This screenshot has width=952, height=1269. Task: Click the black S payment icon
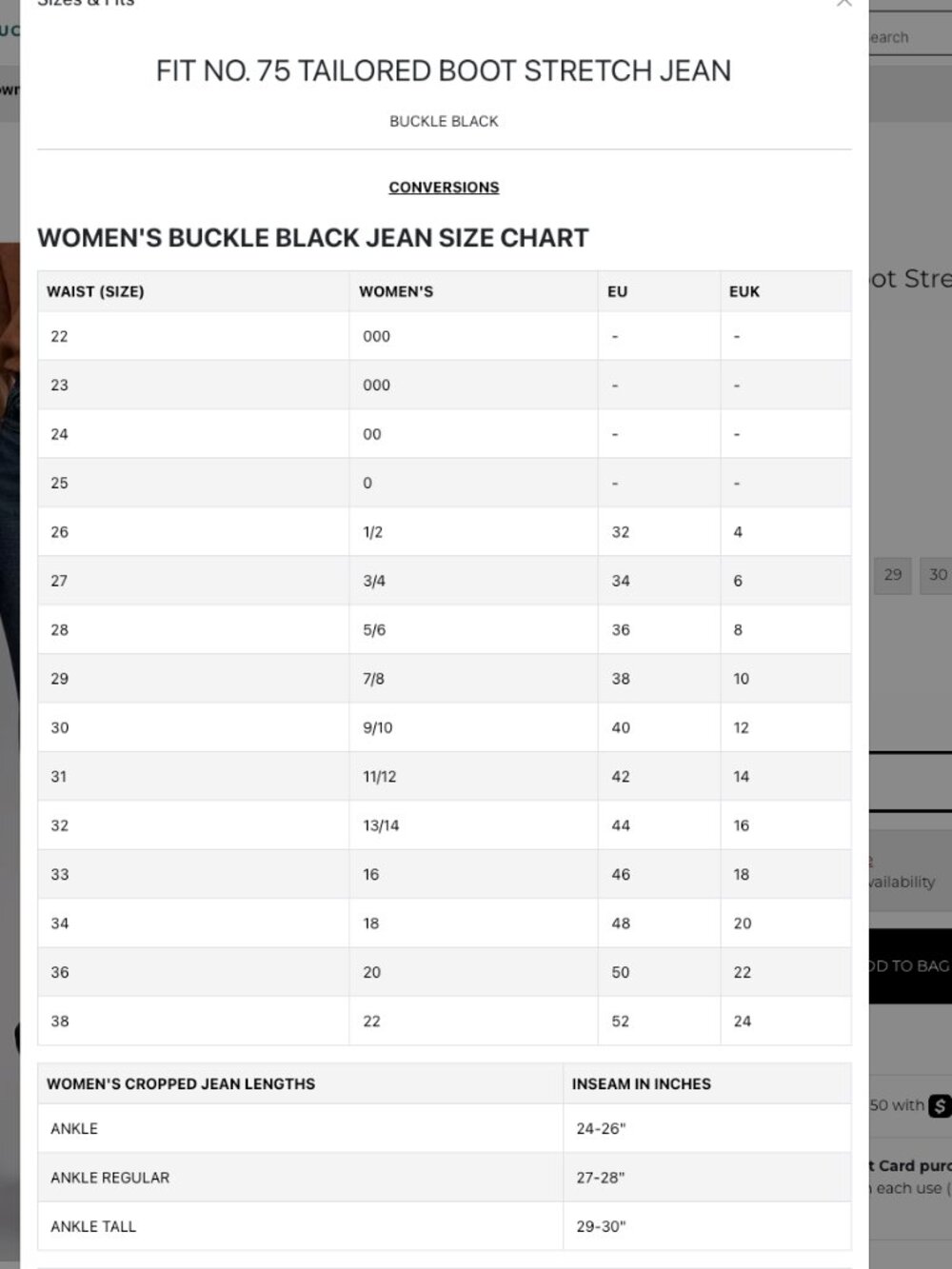pyautogui.click(x=941, y=1105)
